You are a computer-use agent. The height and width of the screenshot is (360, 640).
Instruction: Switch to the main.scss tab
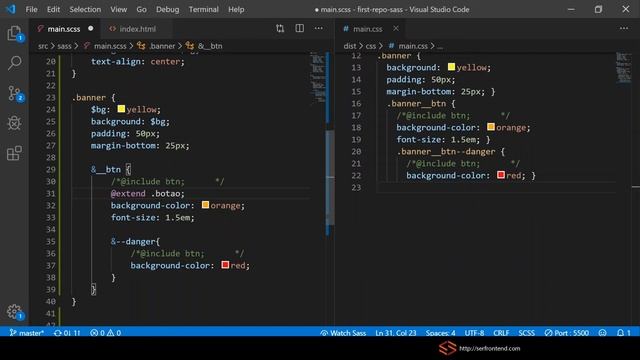point(63,29)
